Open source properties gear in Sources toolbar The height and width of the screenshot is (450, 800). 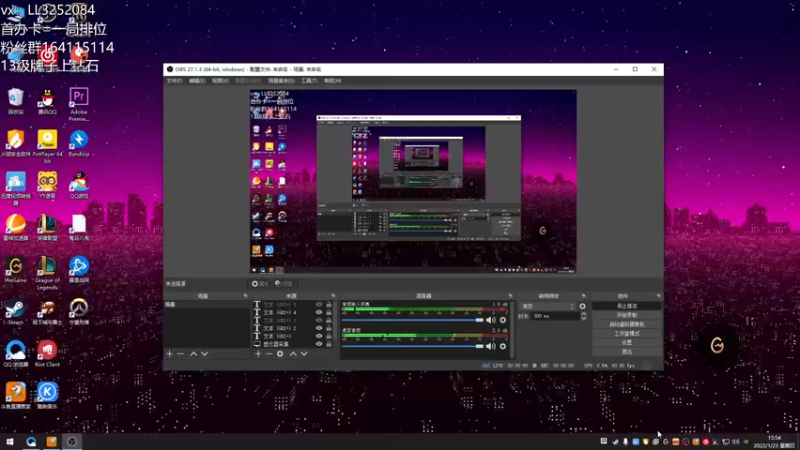coord(280,354)
